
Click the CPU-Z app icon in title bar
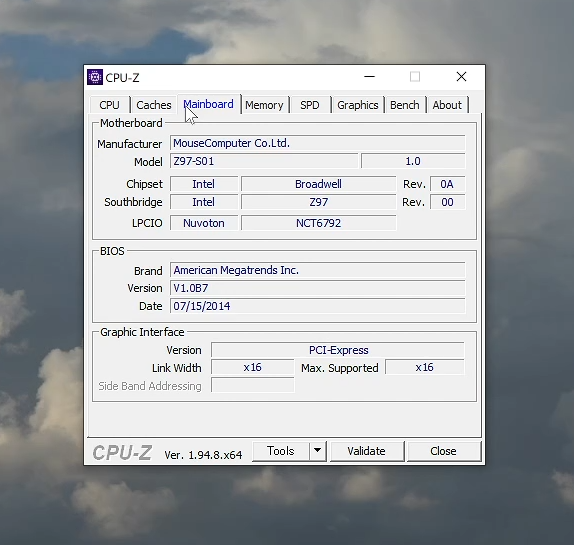(x=95, y=77)
